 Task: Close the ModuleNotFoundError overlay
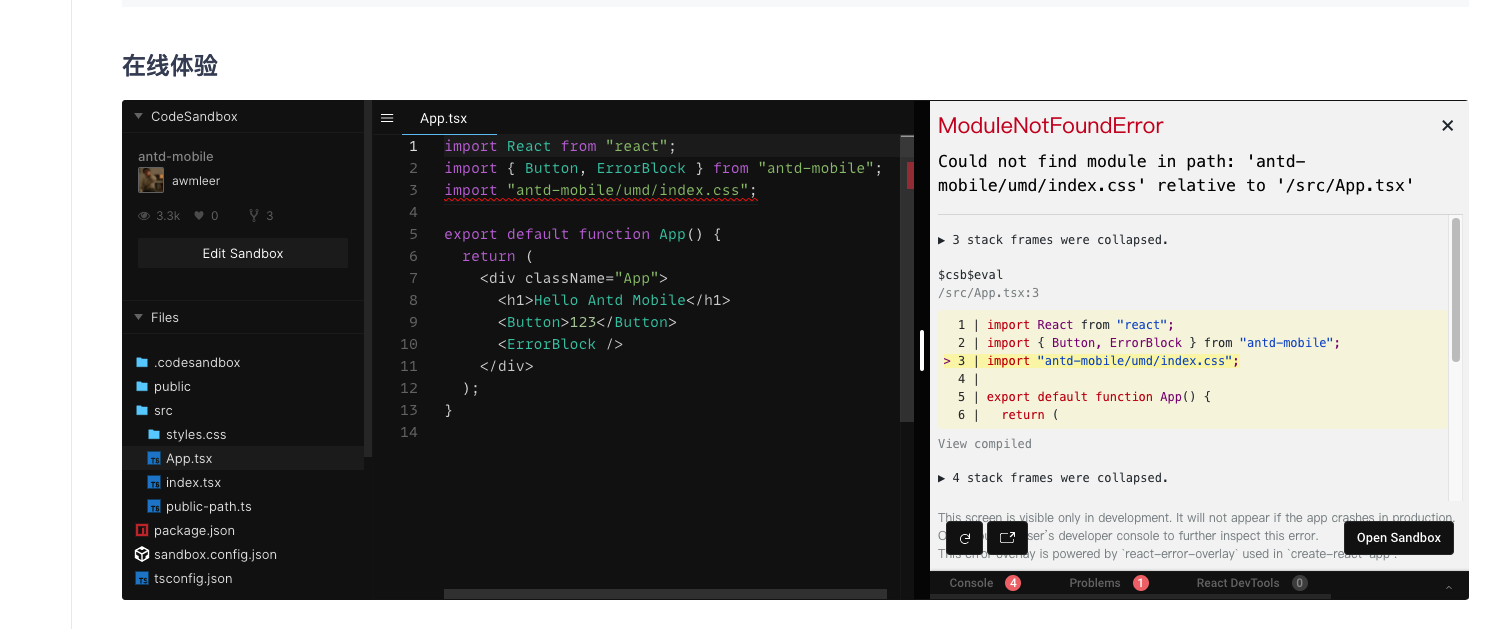click(x=1447, y=126)
